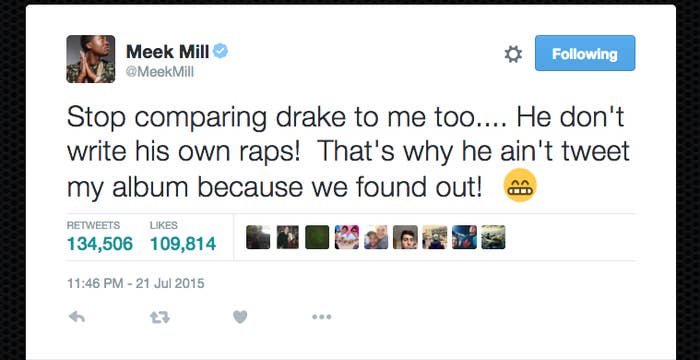Open the 11:46 PM - 21 Jul 2015 timestamp
This screenshot has height=360, width=700.
pyautogui.click(x=136, y=283)
